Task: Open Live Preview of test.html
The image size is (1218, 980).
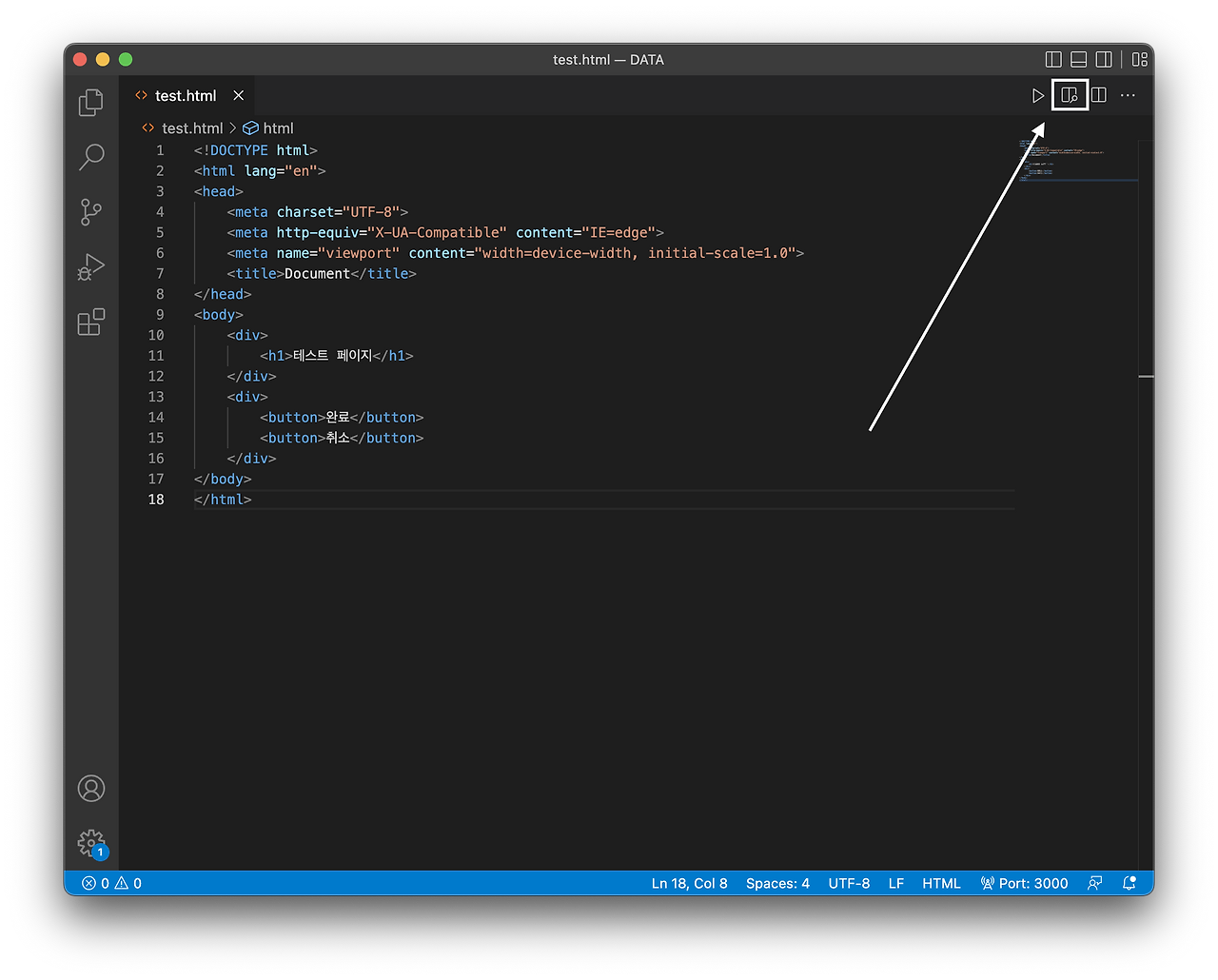Action: 1070,95
